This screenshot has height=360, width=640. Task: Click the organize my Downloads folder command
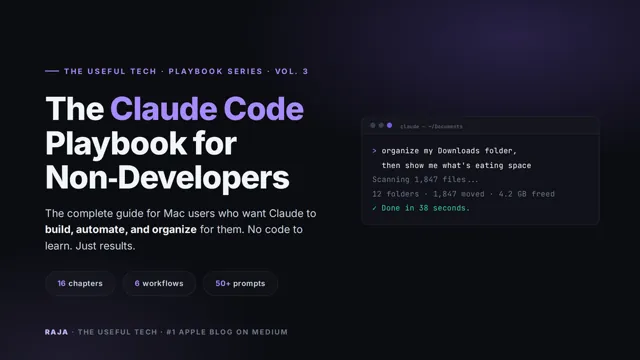449,151
